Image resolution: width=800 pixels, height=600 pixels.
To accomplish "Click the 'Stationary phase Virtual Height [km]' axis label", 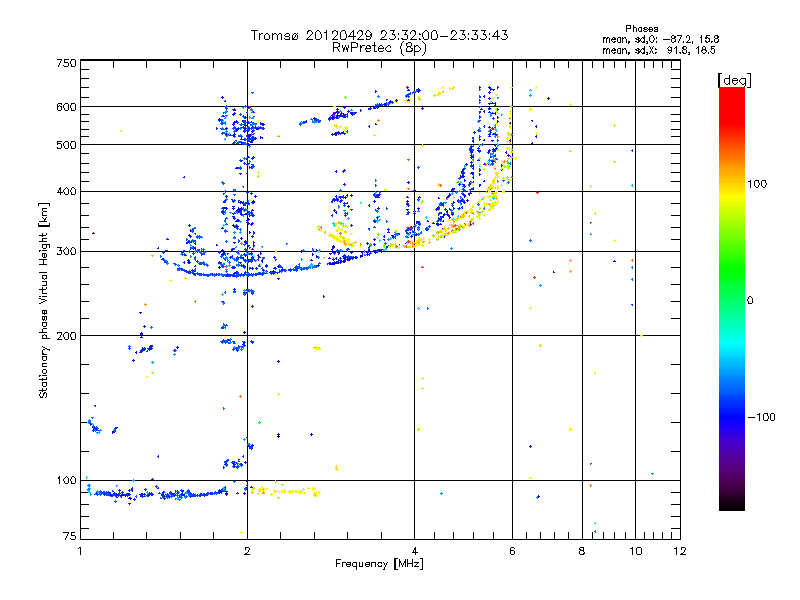I will coord(44,300).
